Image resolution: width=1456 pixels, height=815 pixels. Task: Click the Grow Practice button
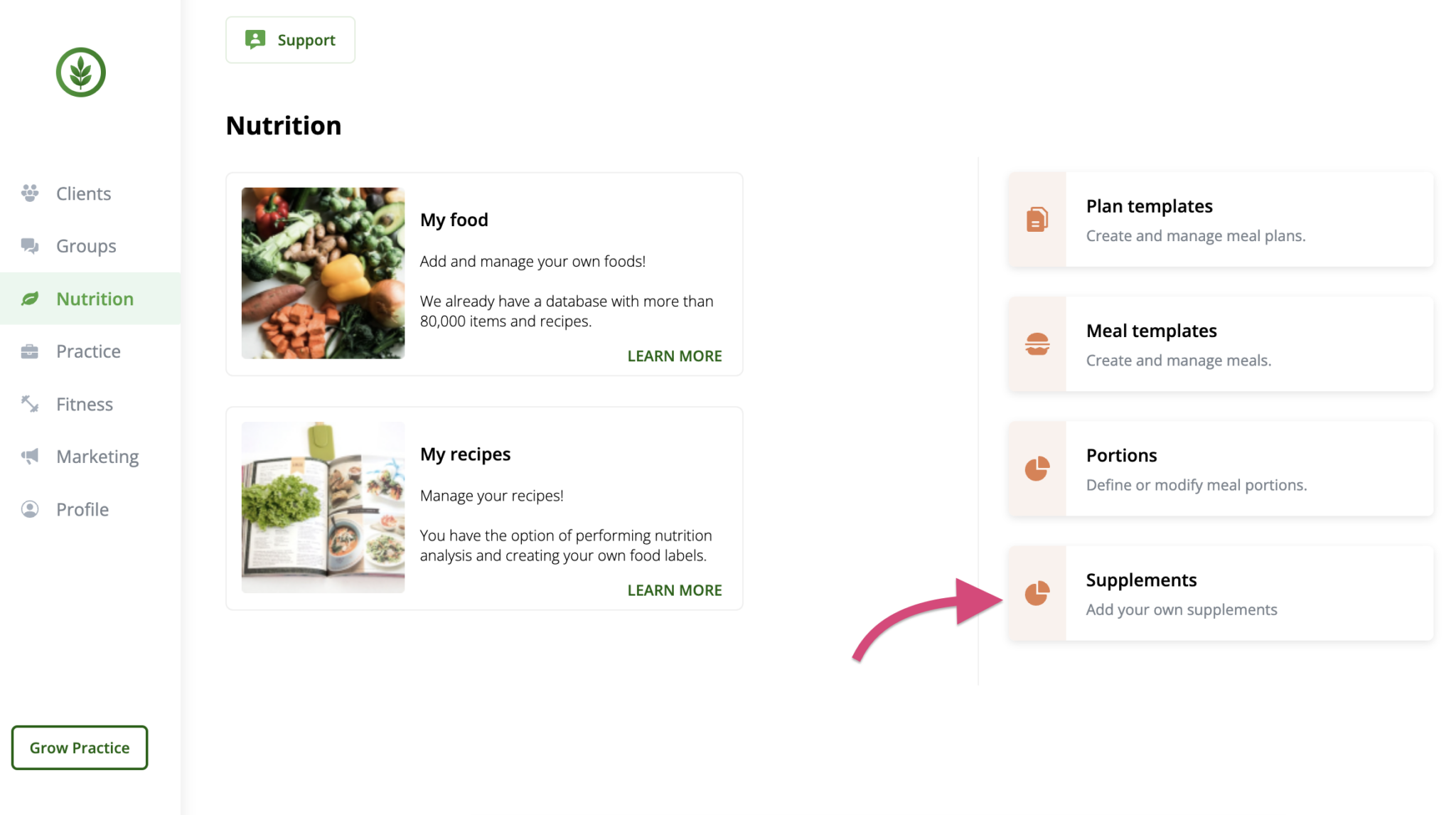point(80,747)
